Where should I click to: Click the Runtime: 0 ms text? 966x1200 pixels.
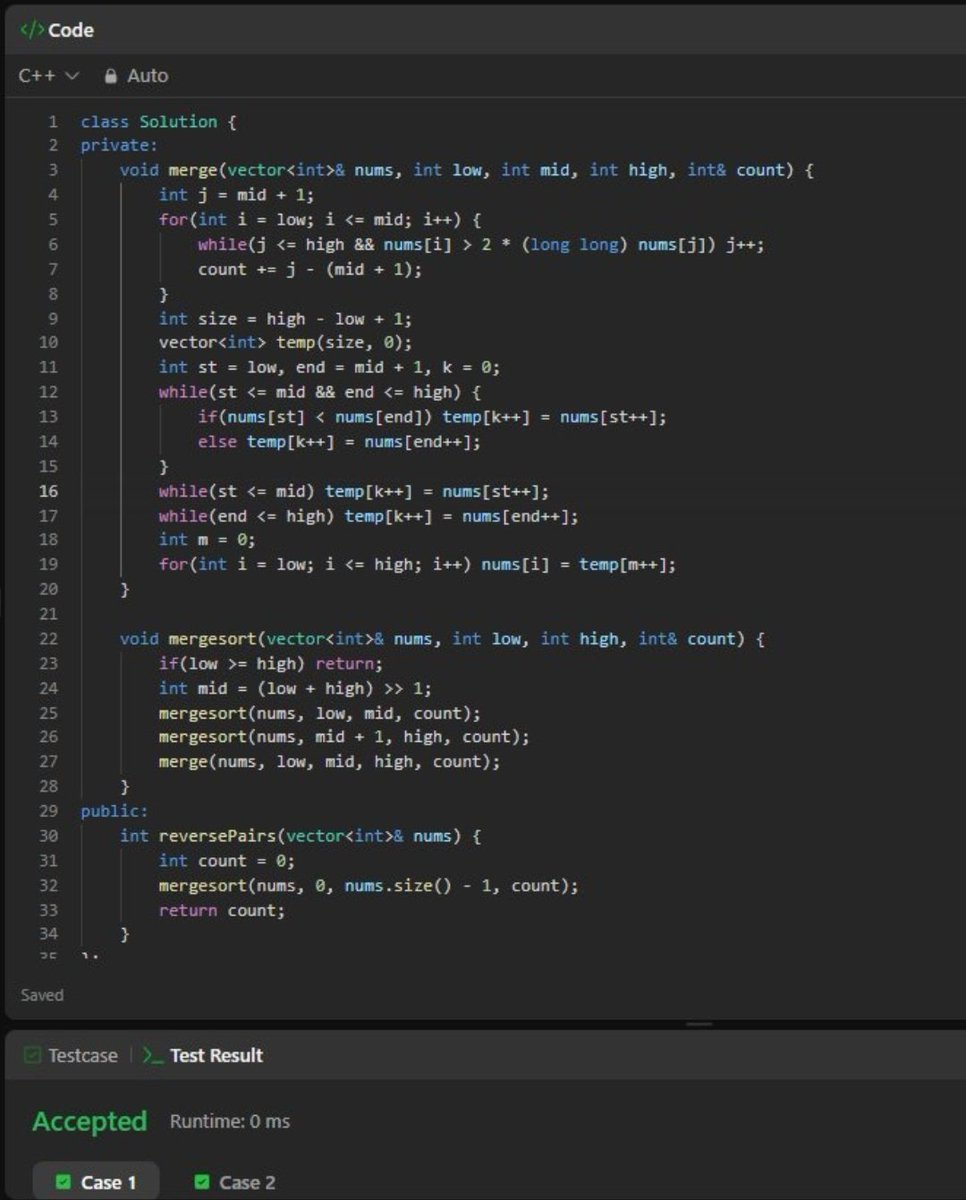click(230, 1122)
